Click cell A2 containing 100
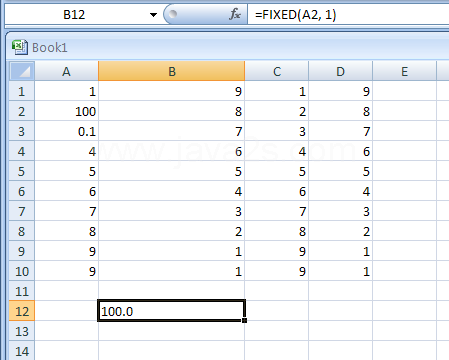This screenshot has width=449, height=360. (67, 111)
